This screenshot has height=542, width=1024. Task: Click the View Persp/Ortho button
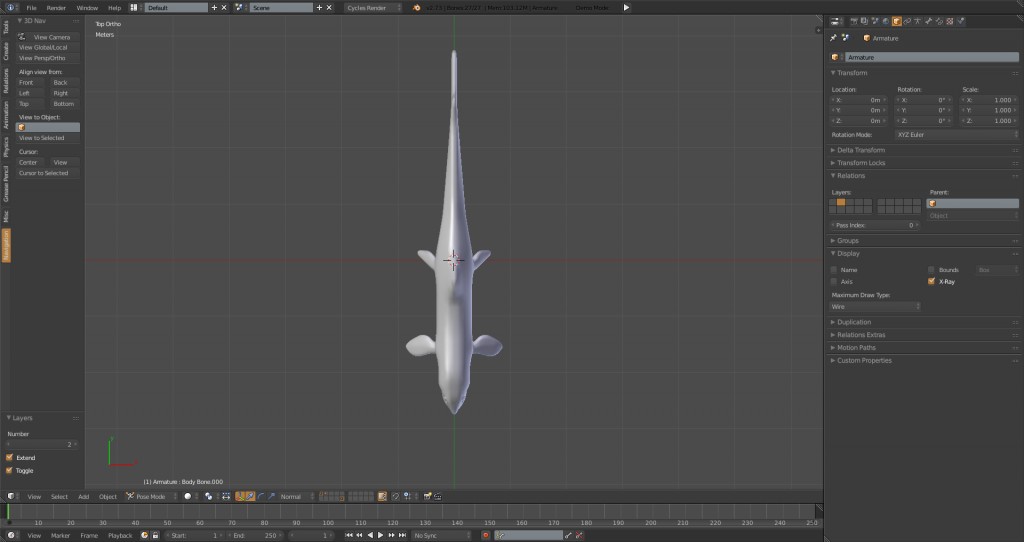pos(48,58)
